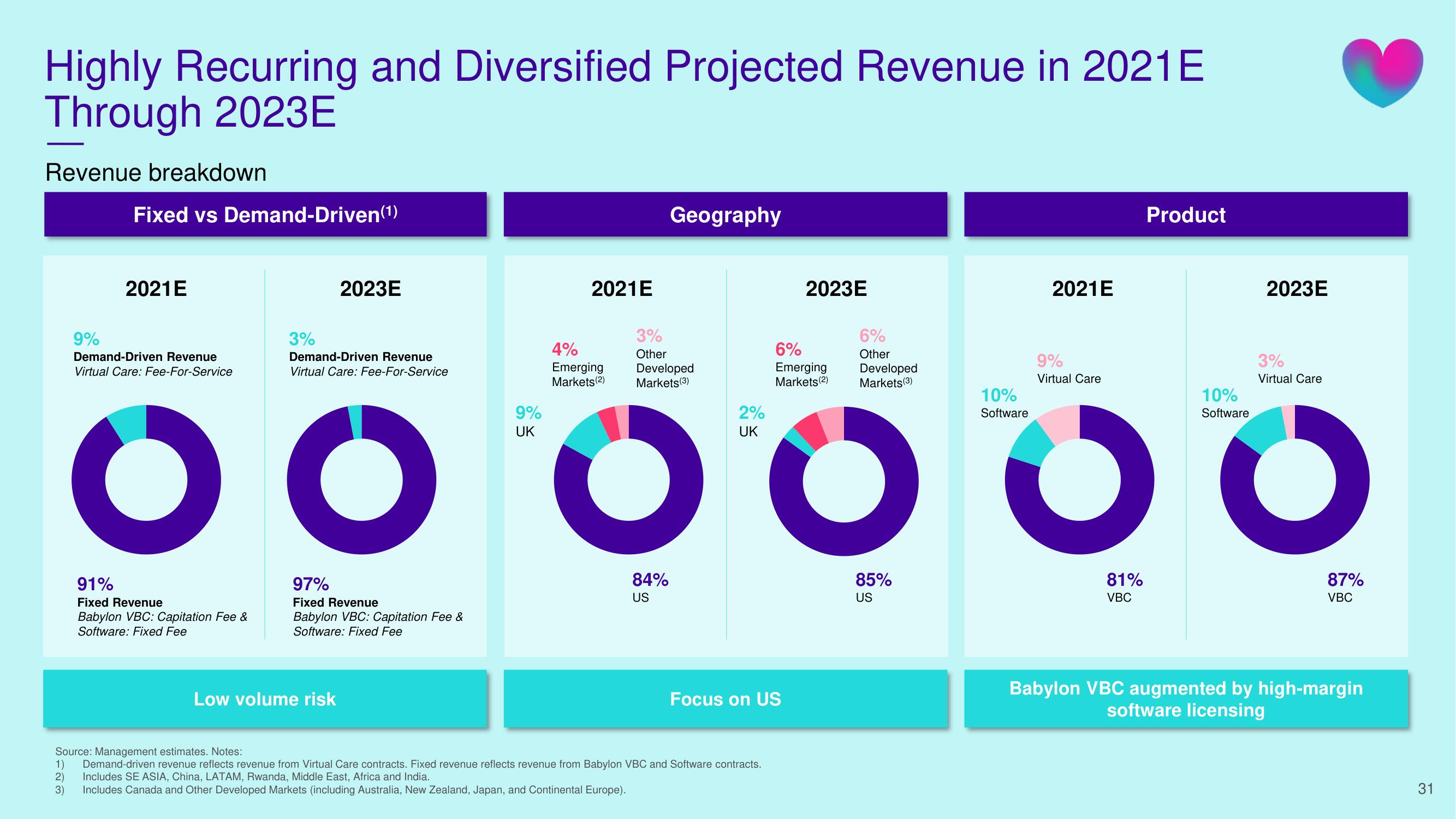This screenshot has height=819, width=1456.
Task: Click footnote 3 about Canada and developed markets
Action: pos(340,790)
